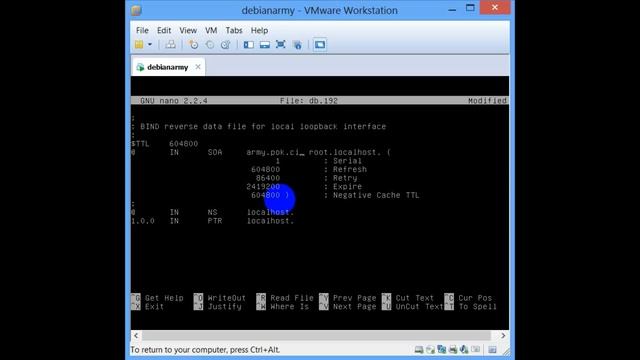Image resolution: width=640 pixels, height=360 pixels.
Task: Toggle the thumbnail bar view icon
Action: click(x=264, y=44)
